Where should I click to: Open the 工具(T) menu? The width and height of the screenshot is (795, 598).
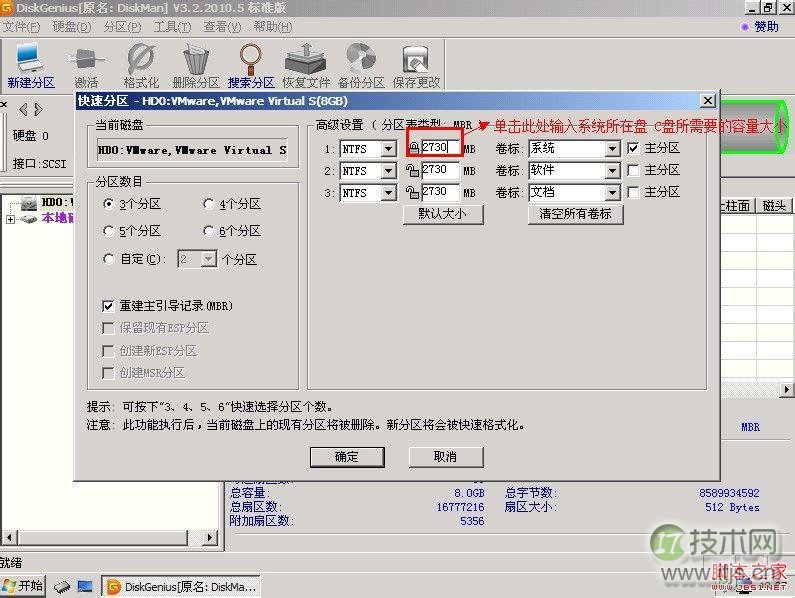point(172,26)
